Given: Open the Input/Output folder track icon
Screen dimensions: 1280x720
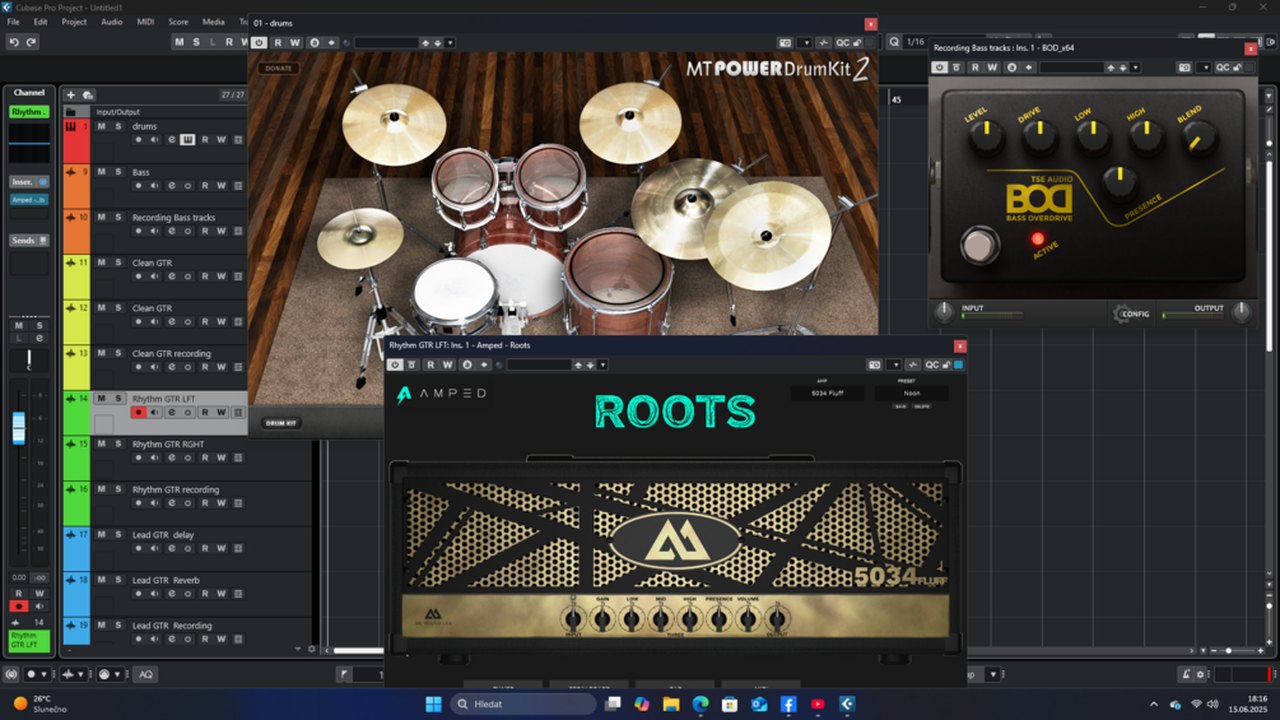Looking at the screenshot, I should [x=70, y=112].
